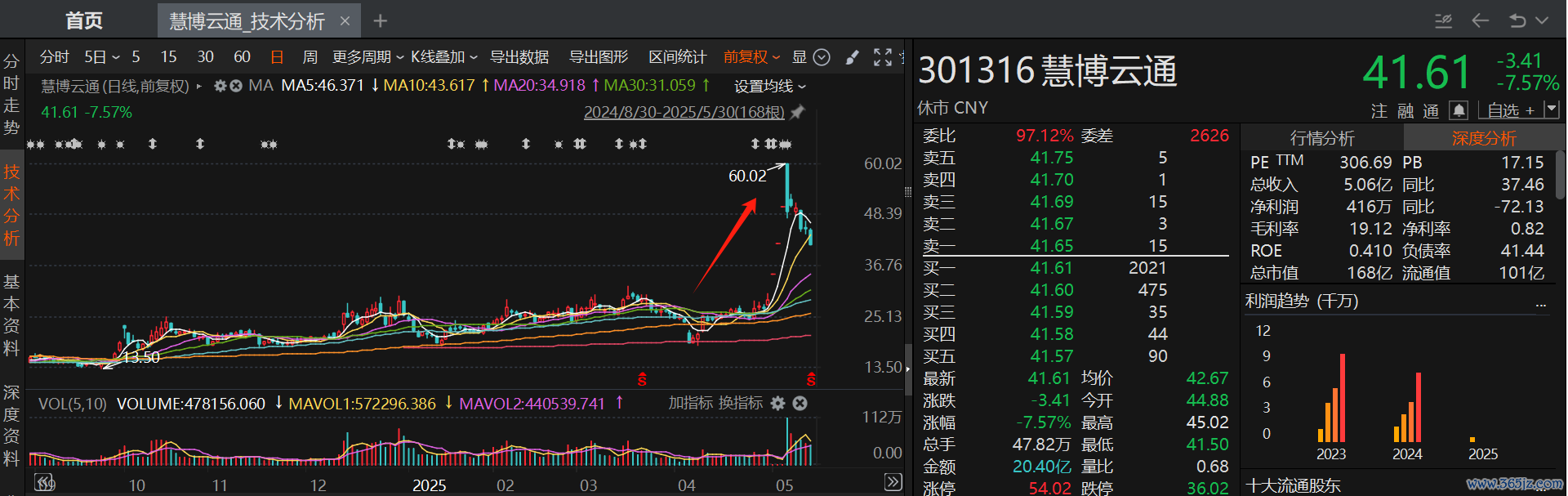Select 技术分析 side tab
1568x496 pixels.
point(11,205)
